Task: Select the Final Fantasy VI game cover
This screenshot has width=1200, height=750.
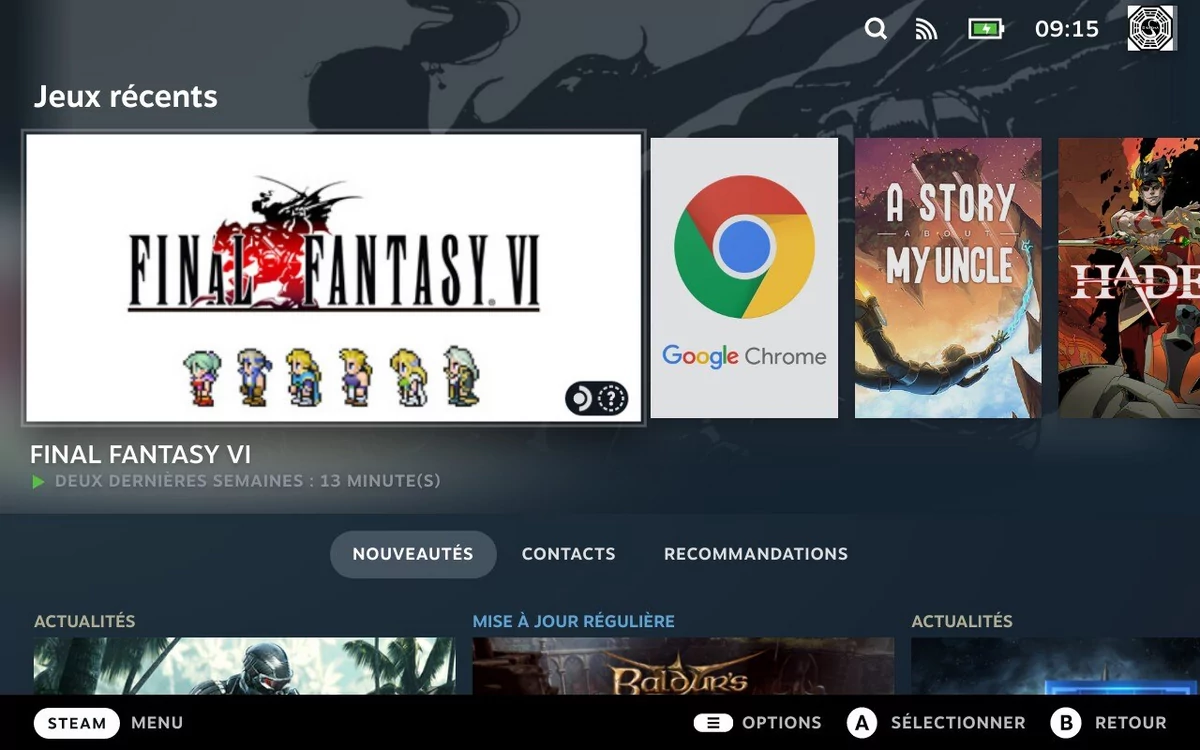Action: 334,278
